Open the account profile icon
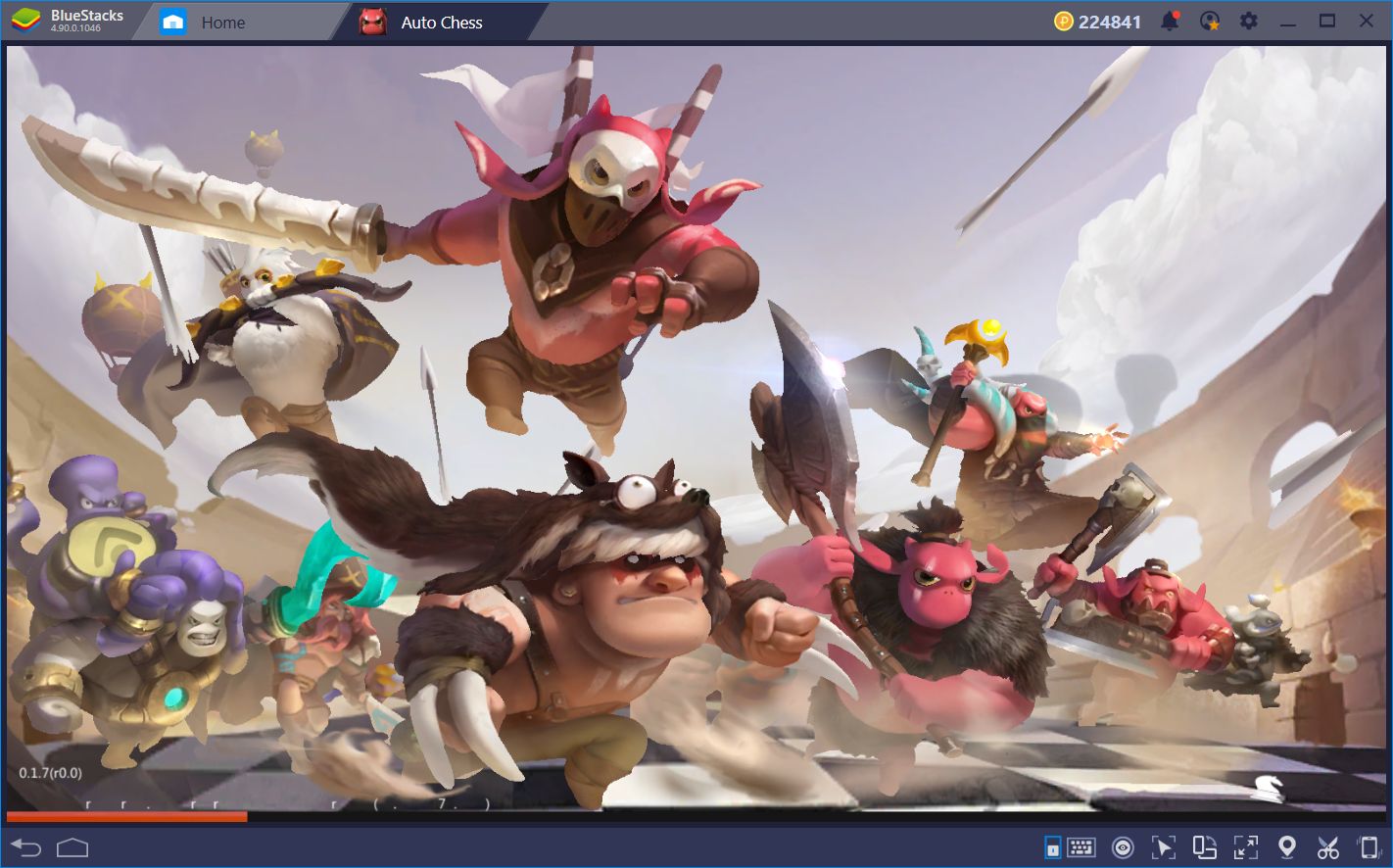The height and width of the screenshot is (868, 1393). click(x=1210, y=22)
